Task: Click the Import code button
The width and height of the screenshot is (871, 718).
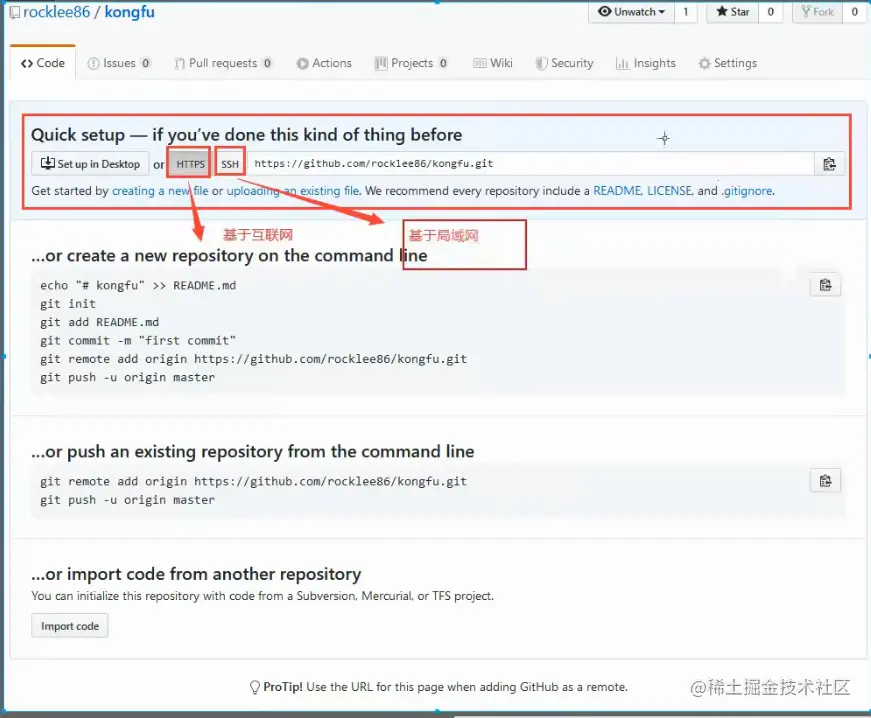Action: tap(69, 625)
